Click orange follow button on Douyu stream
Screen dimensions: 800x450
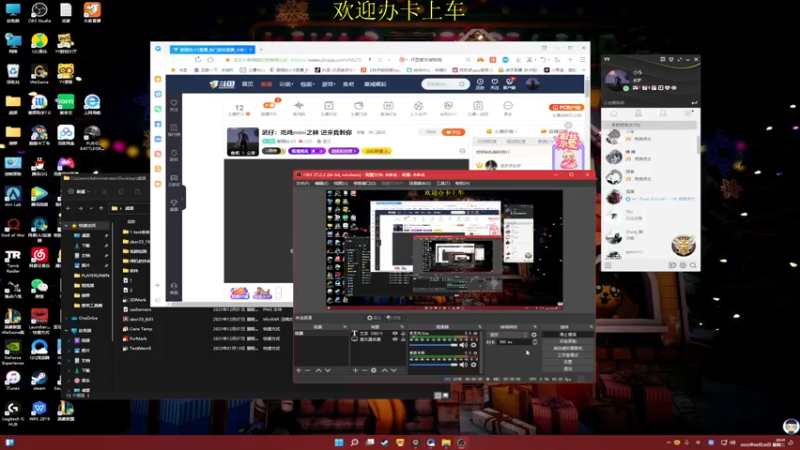(453, 132)
